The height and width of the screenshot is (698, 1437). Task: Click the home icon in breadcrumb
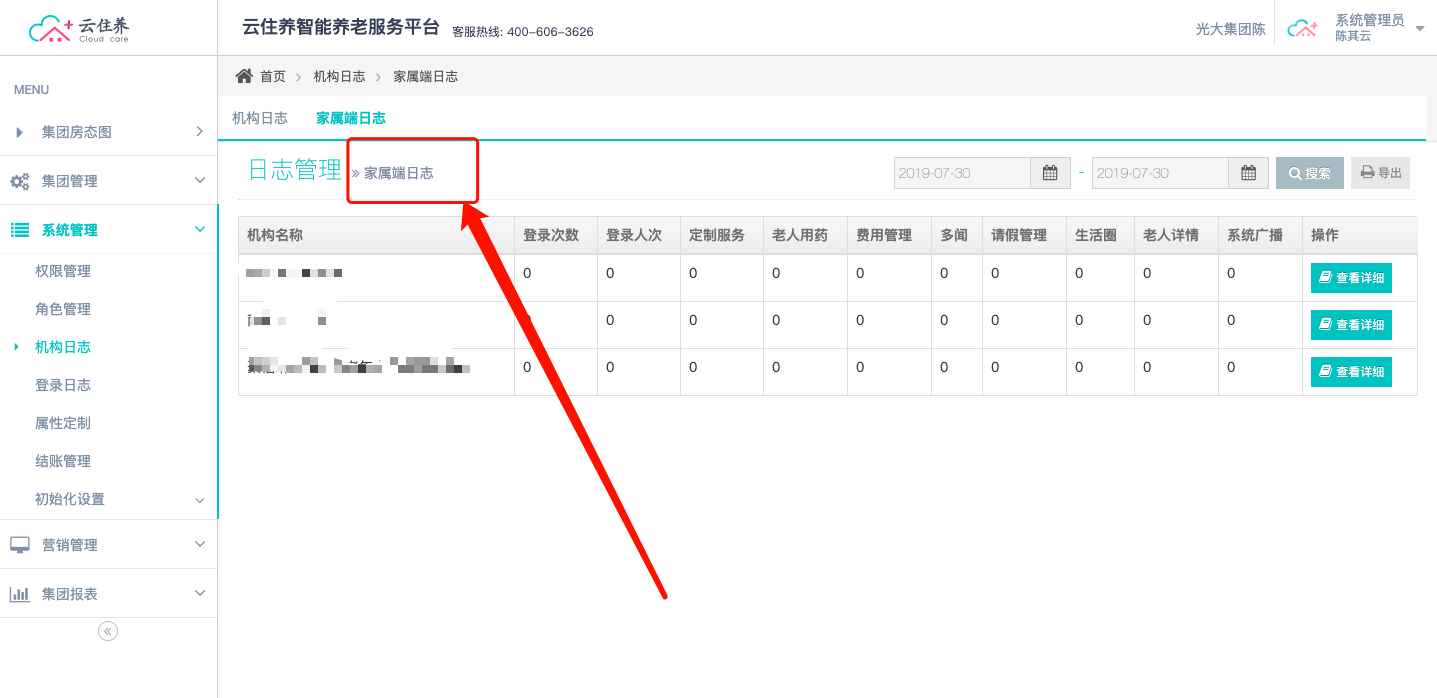244,76
